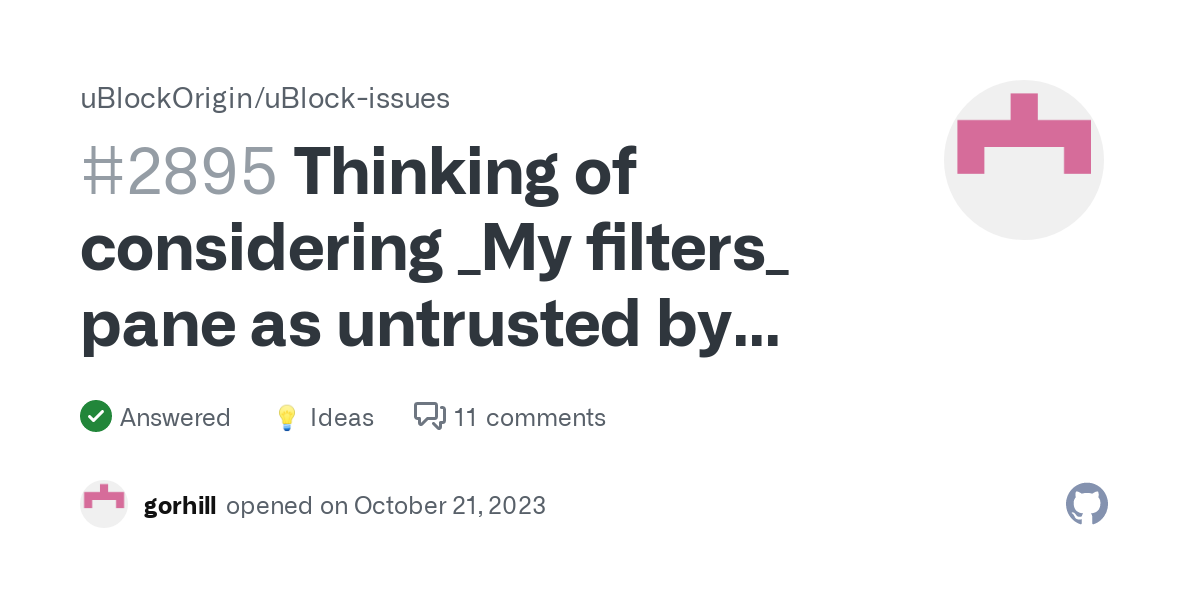Click the large pink avatar in the circle

coord(1023,160)
